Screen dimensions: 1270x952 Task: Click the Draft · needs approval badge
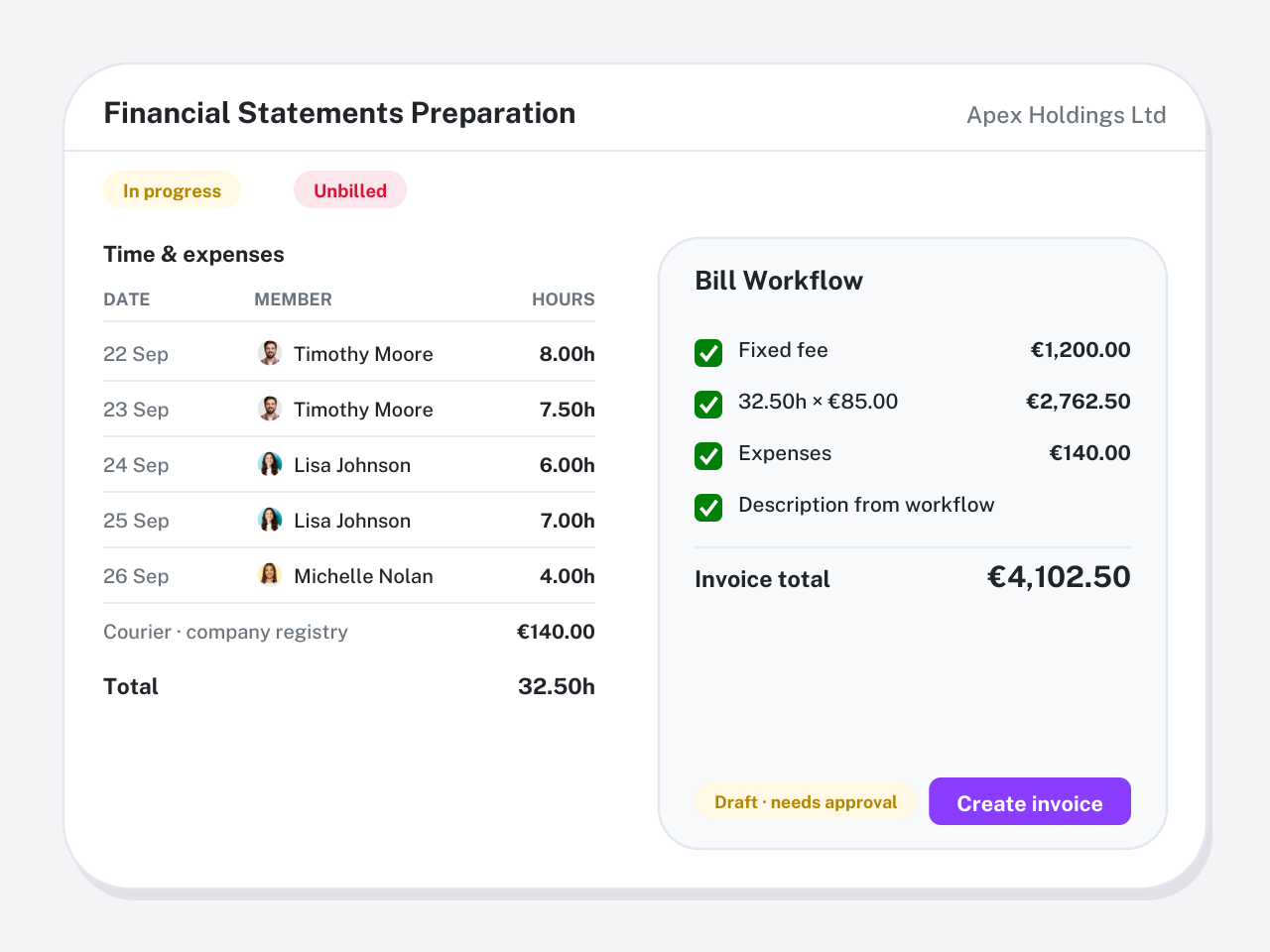click(806, 801)
